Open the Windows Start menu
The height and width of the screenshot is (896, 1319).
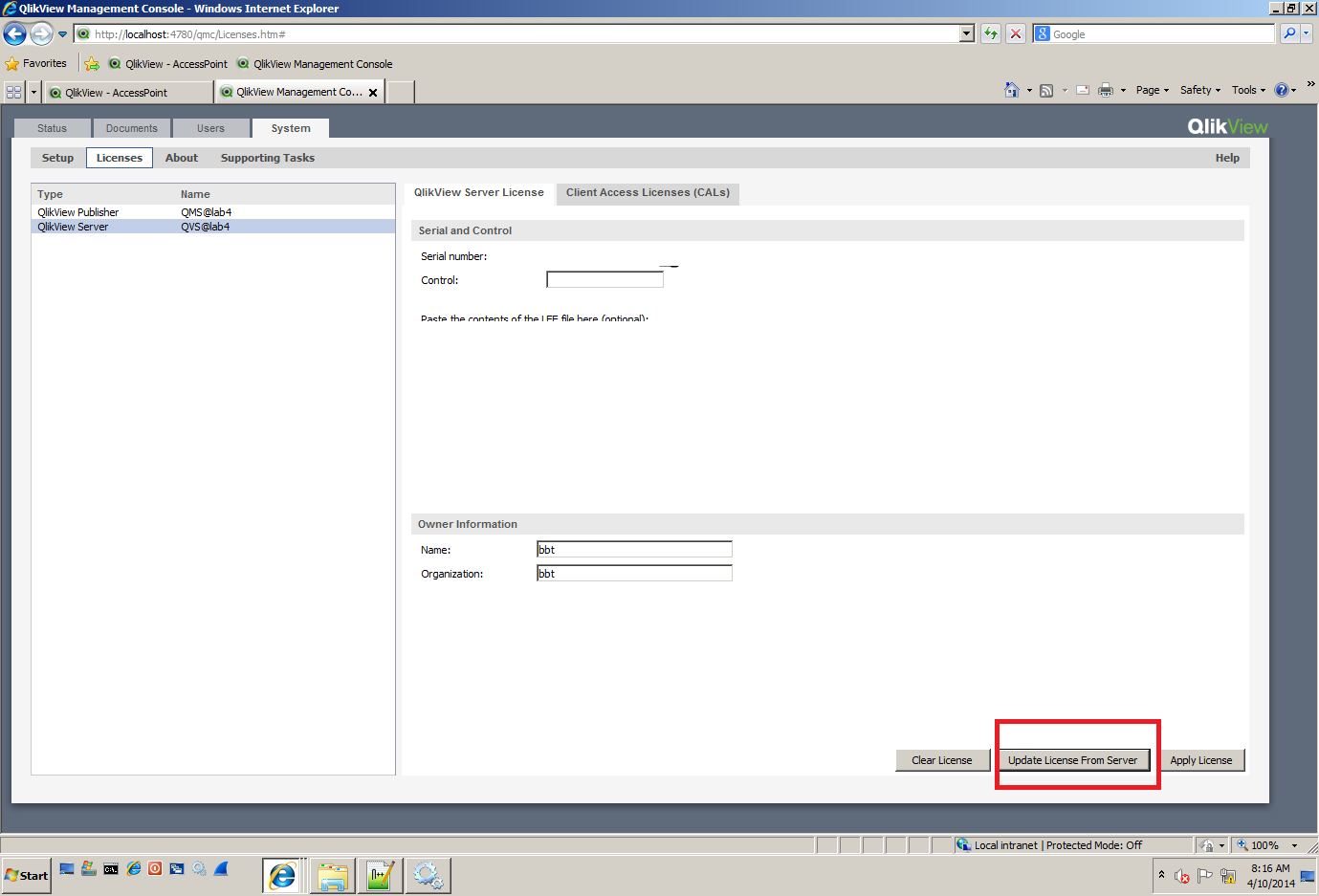coord(26,875)
